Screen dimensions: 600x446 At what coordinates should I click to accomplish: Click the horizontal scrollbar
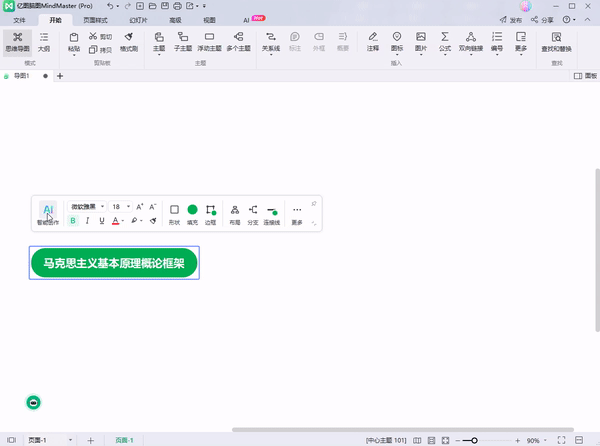coord(403,430)
